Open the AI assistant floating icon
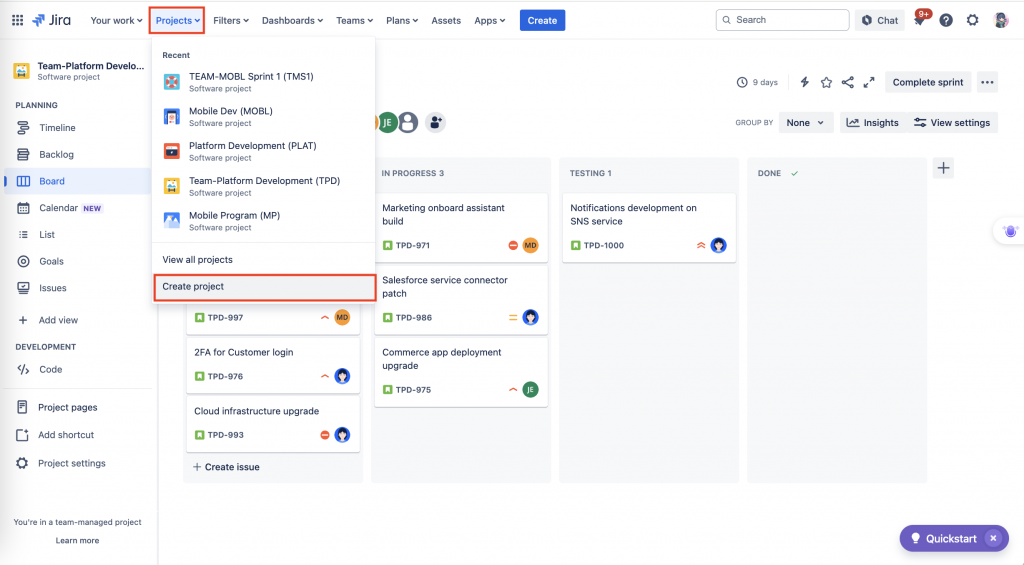Screen dimensions: 1024x565 click(1010, 231)
